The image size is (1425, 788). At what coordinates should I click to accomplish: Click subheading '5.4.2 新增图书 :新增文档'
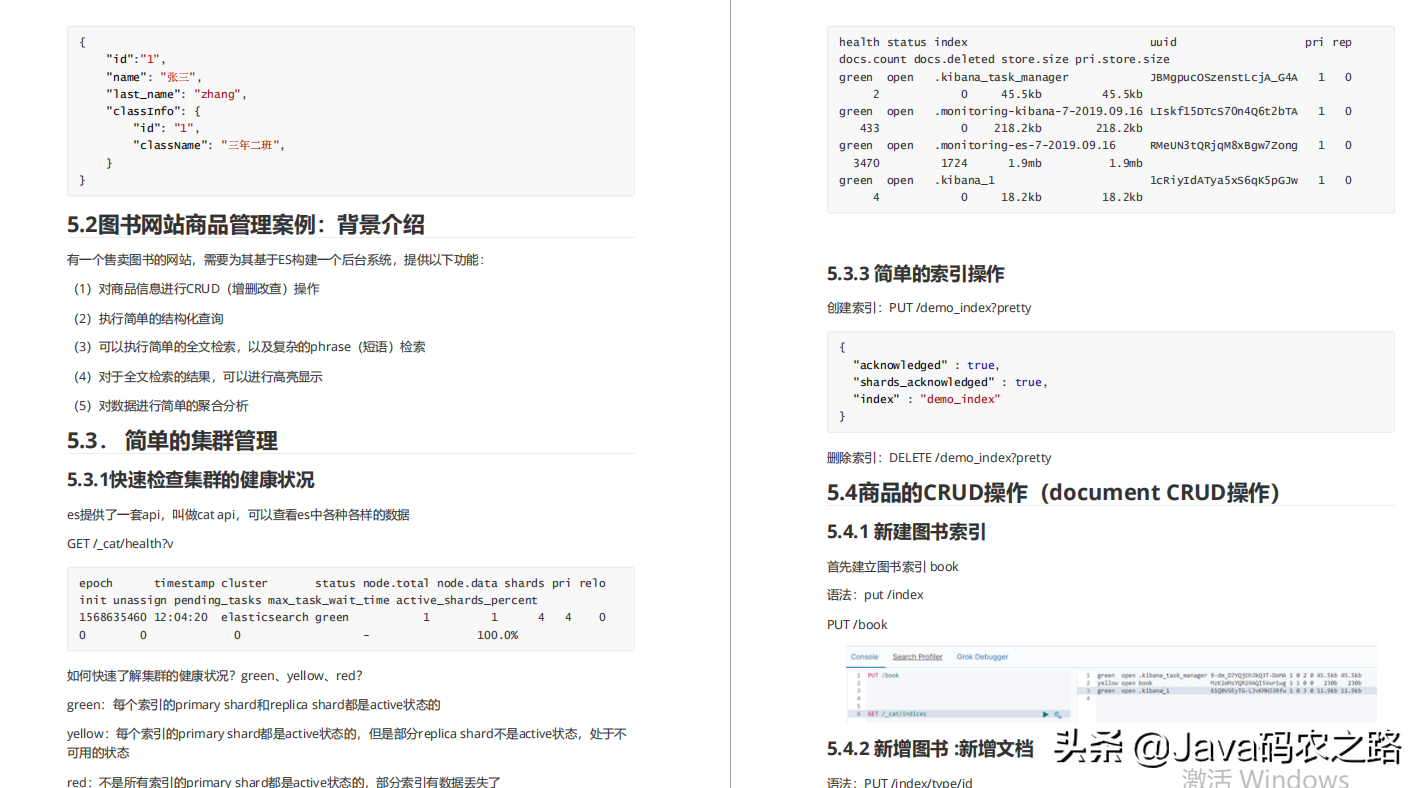click(x=930, y=749)
